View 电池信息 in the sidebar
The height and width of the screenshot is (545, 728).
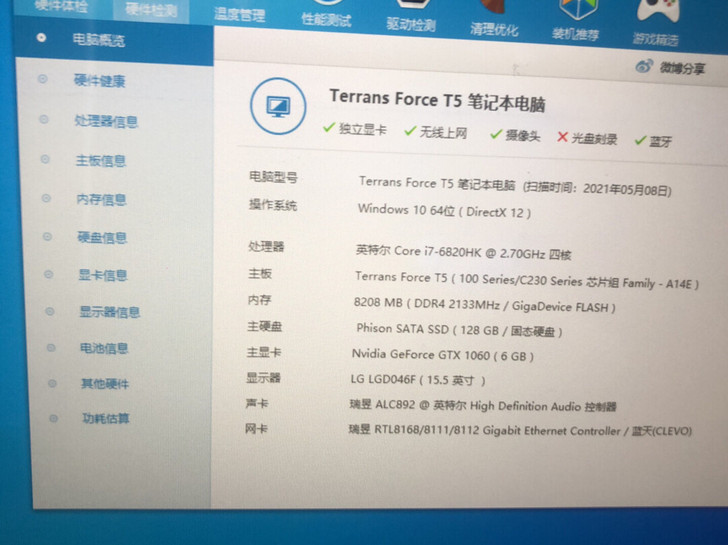pyautogui.click(x=104, y=348)
